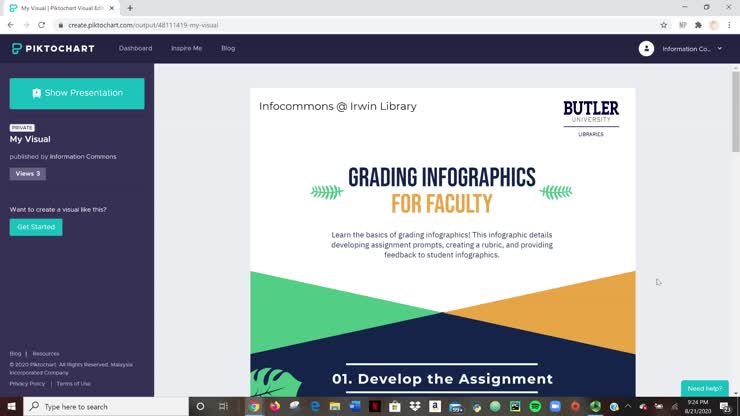Click the page vertical scrollbar thumb

point(736,112)
